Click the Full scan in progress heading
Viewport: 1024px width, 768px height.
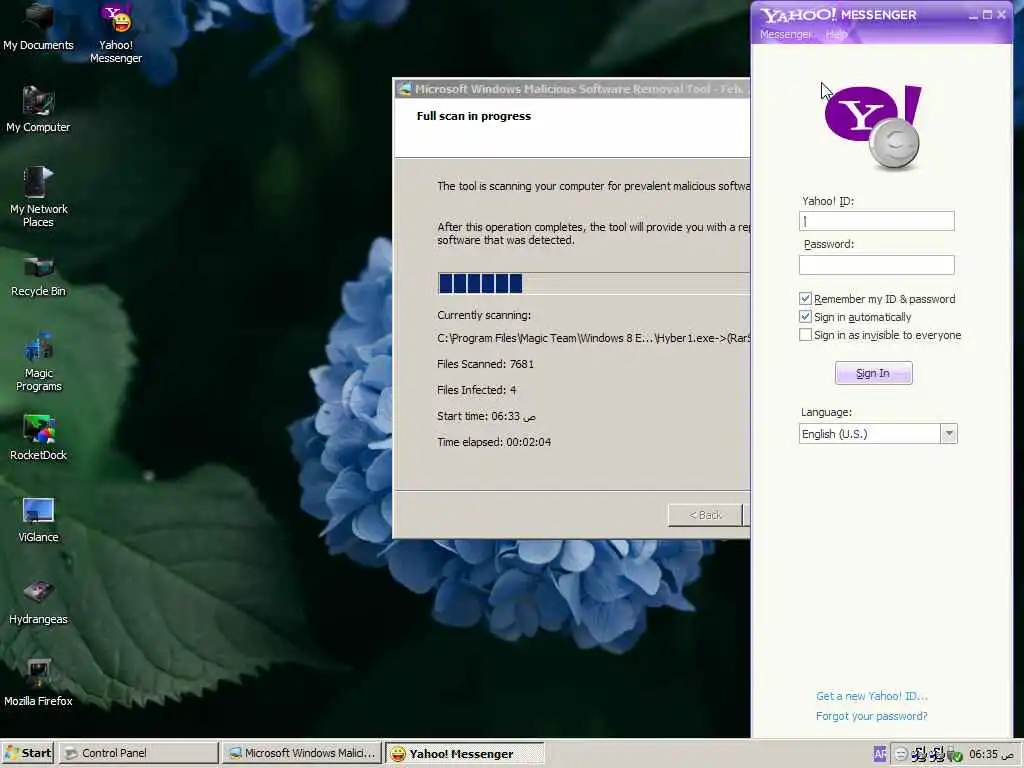pos(473,116)
